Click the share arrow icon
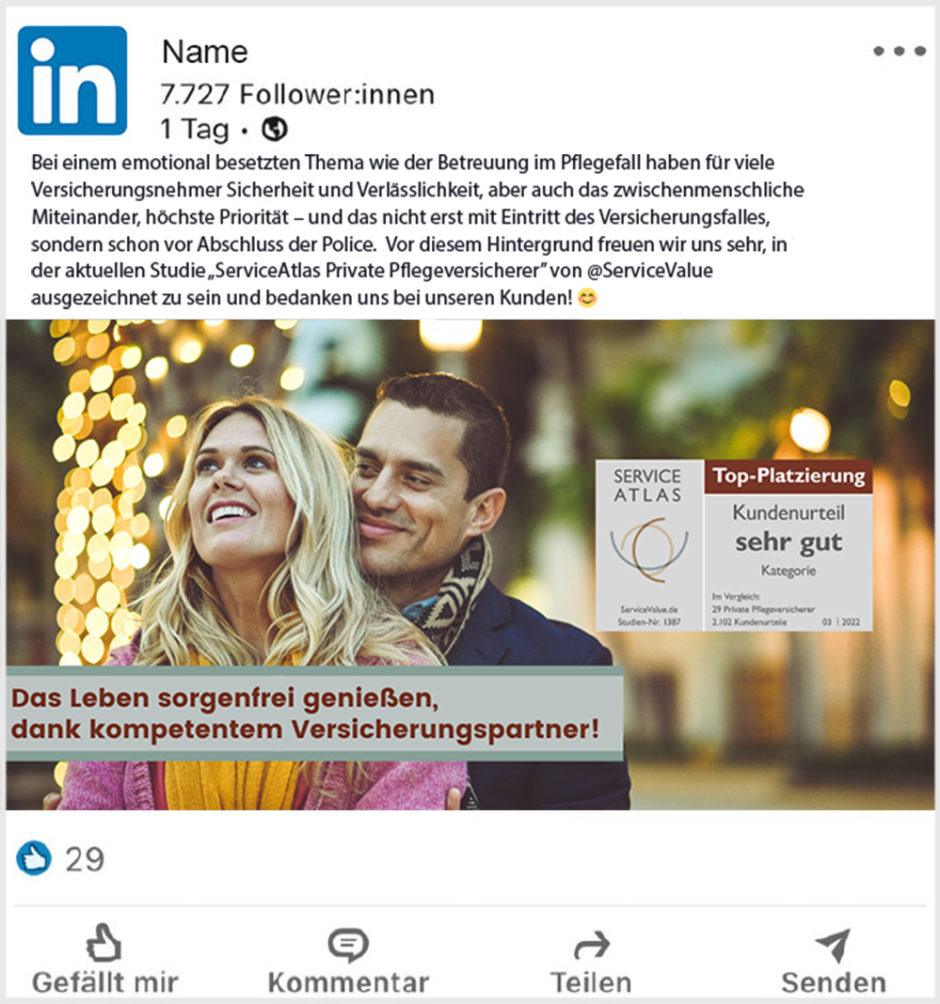Viewport: 940px width, 1004px height. click(592, 945)
